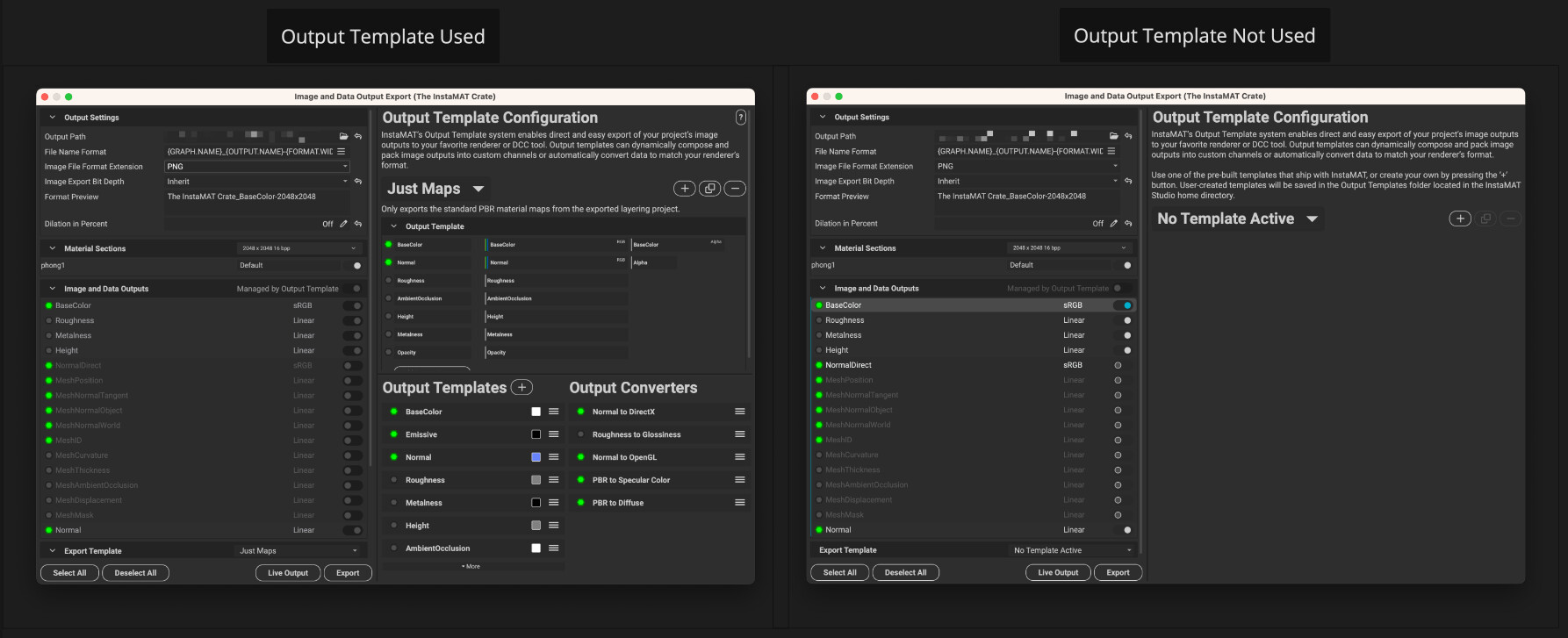Toggle BaseColor output switch in right window

[1123, 305]
